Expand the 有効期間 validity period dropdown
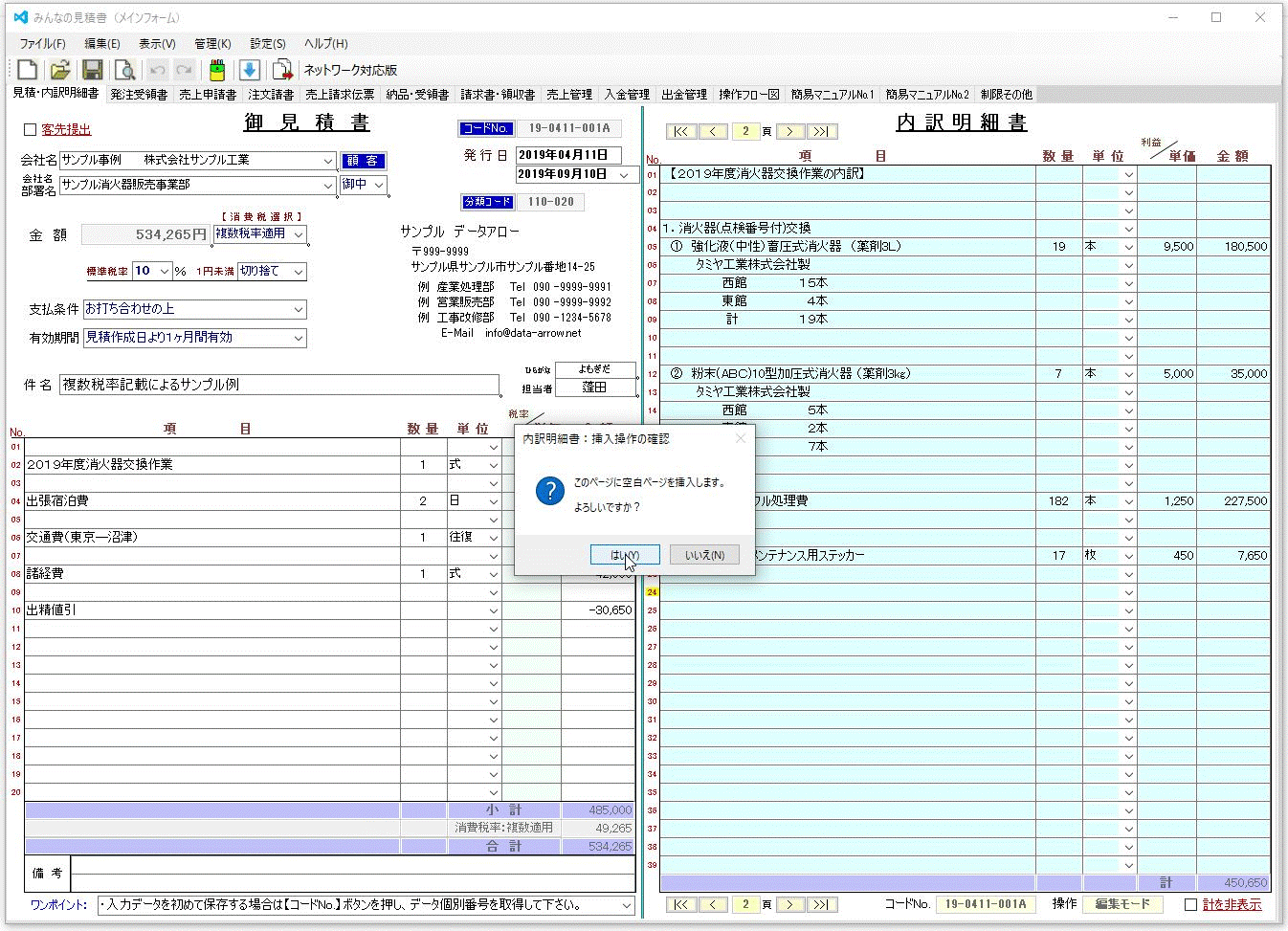 click(x=298, y=338)
